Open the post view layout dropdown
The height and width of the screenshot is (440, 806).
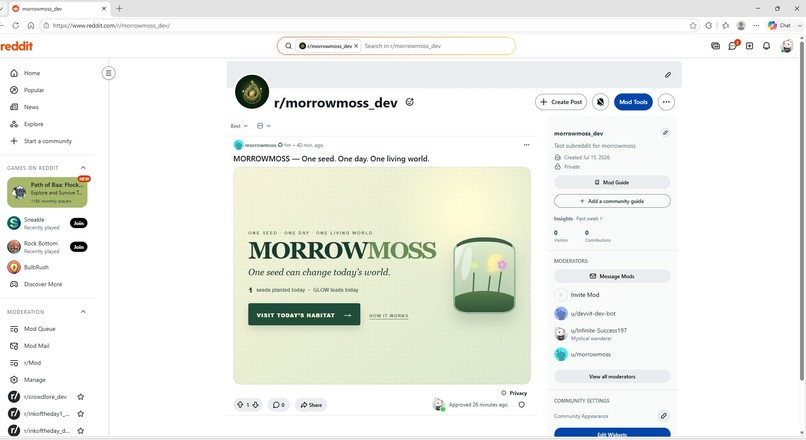point(264,126)
